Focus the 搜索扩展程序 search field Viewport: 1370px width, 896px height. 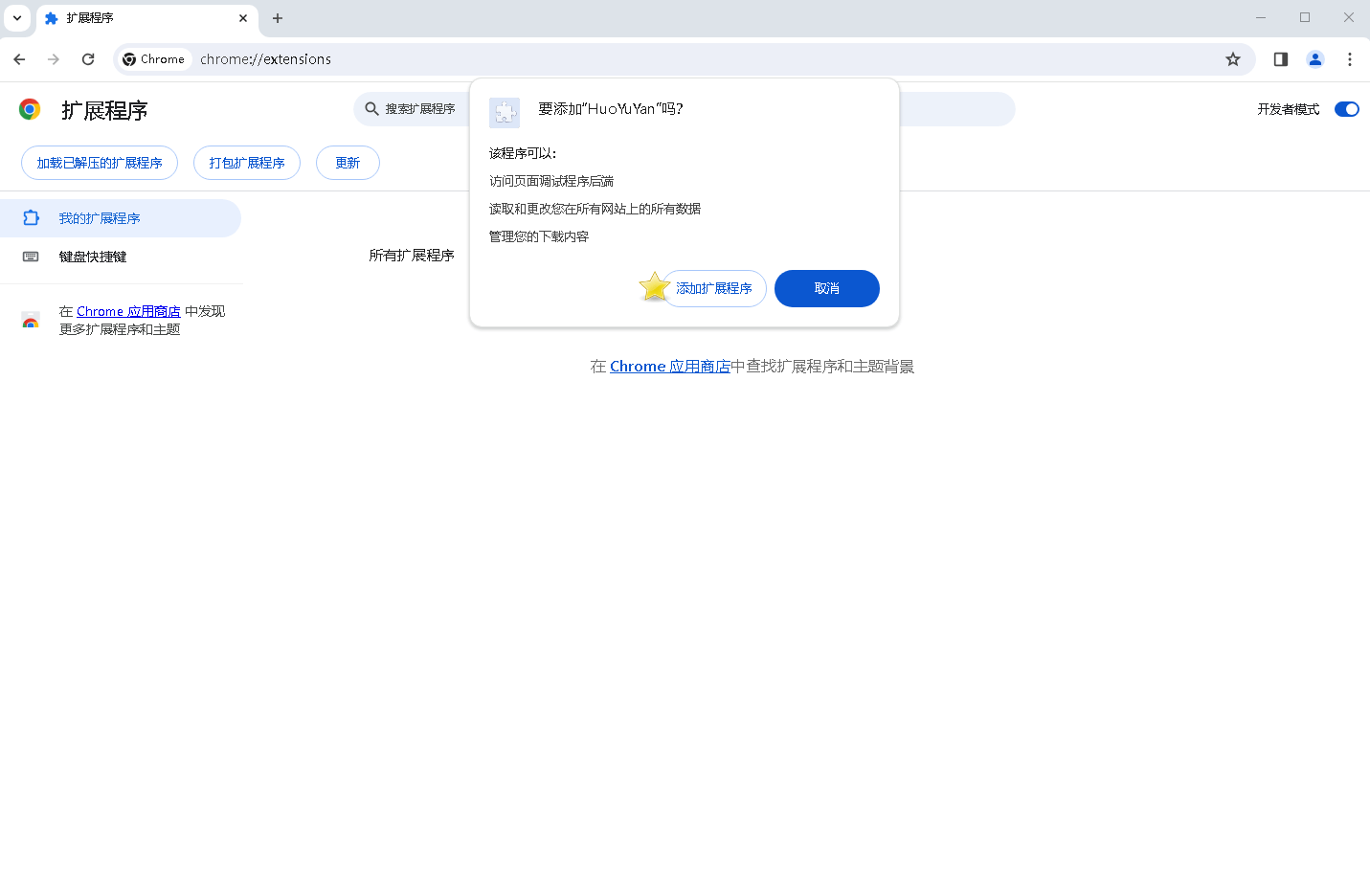click(685, 109)
